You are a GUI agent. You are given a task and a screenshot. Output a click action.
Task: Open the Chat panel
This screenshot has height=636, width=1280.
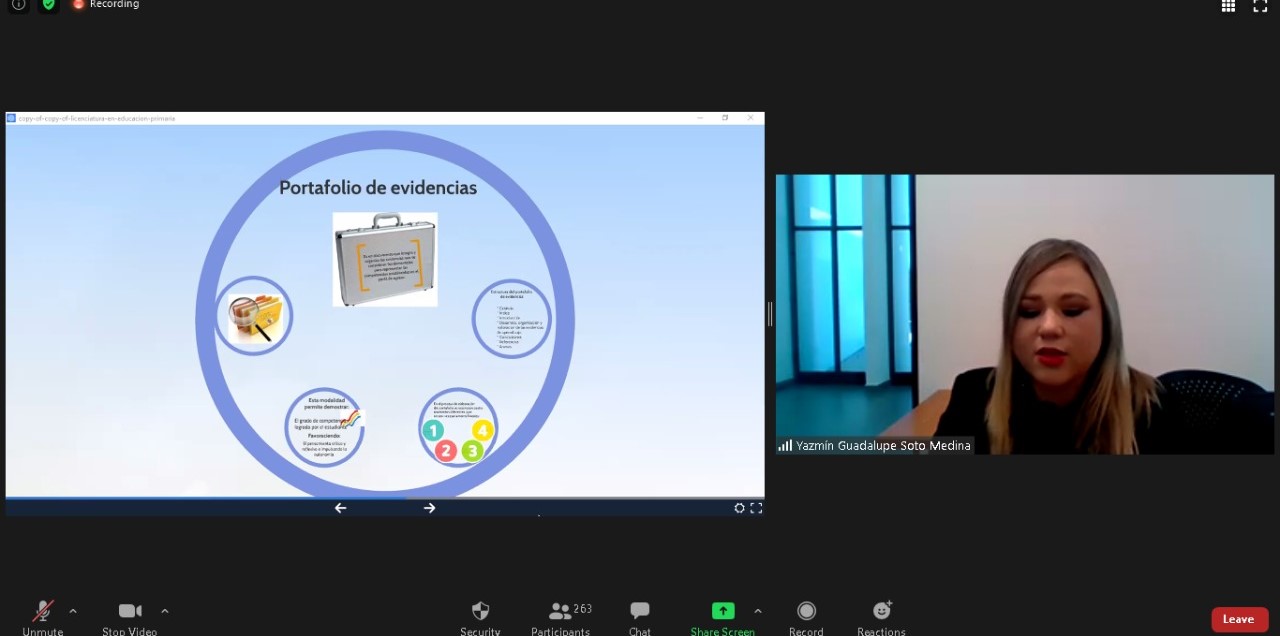[640, 611]
